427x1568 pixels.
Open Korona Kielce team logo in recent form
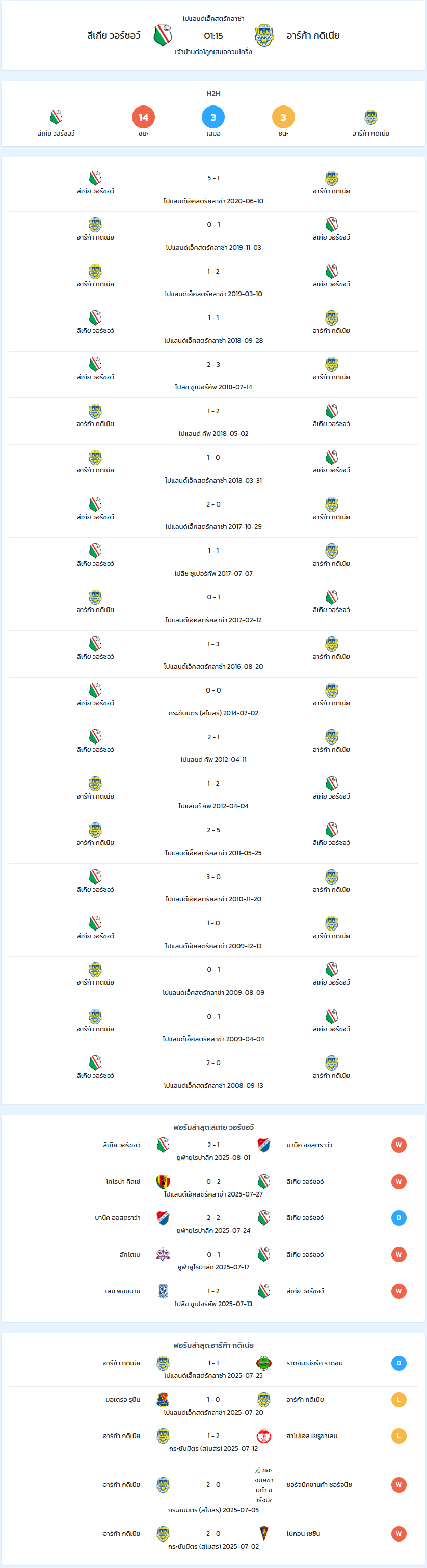coord(163,1182)
